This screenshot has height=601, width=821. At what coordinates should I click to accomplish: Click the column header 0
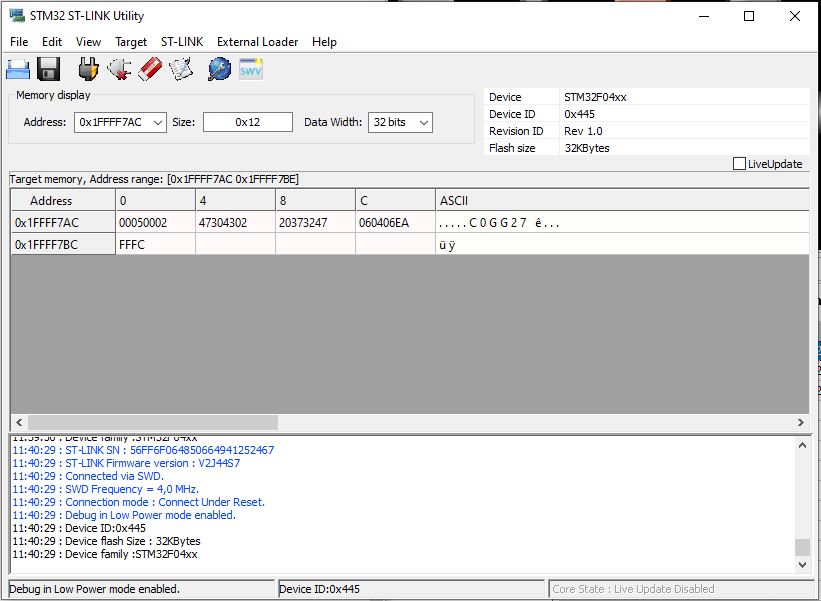(x=155, y=201)
